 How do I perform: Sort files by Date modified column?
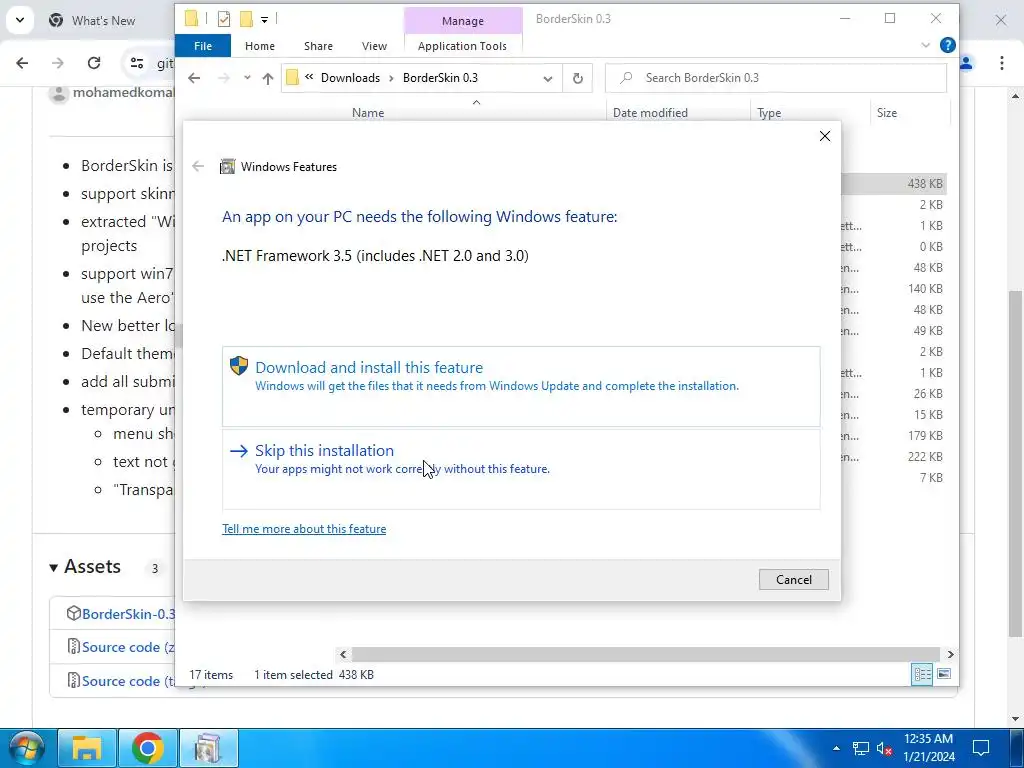(x=650, y=113)
